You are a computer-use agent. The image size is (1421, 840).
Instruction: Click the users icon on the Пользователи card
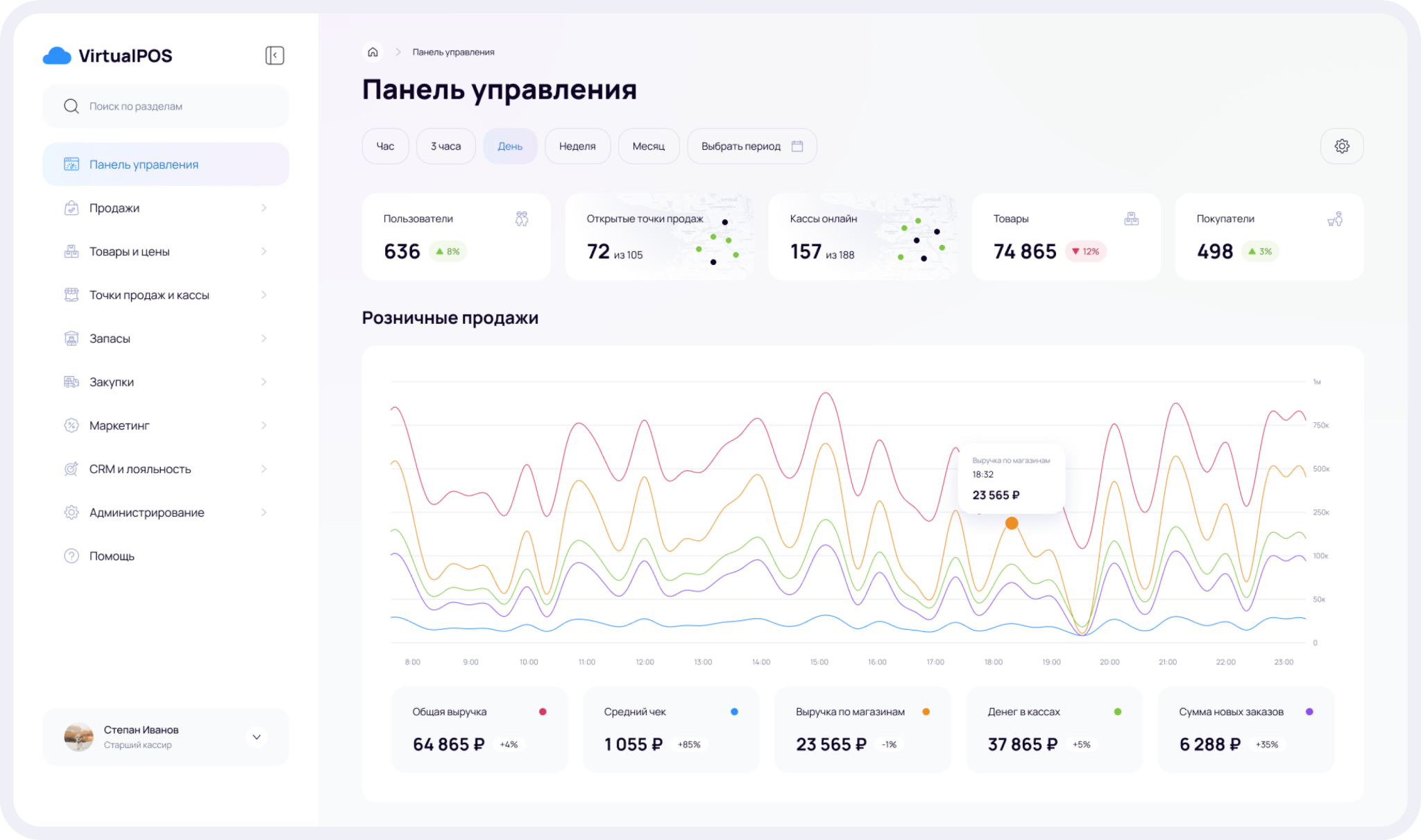pos(522,219)
